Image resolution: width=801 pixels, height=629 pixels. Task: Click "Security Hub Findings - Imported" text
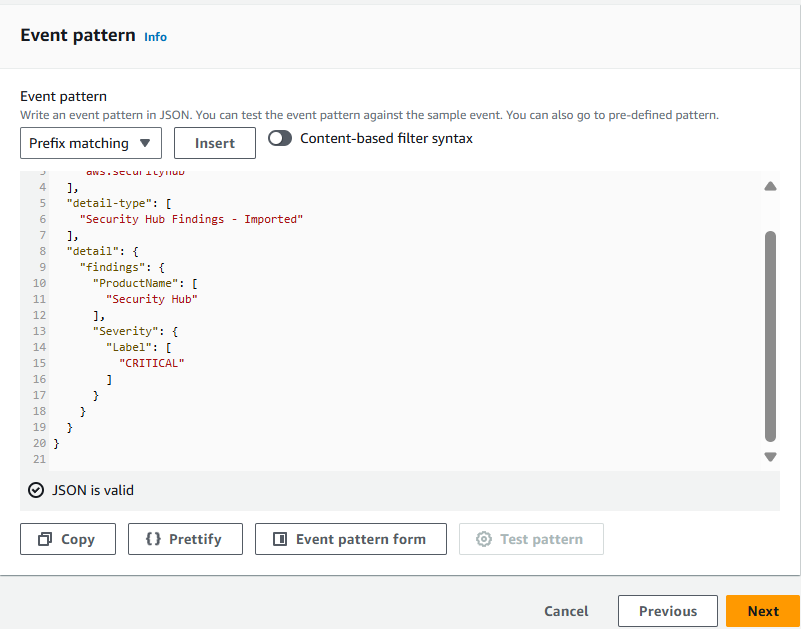click(x=192, y=219)
